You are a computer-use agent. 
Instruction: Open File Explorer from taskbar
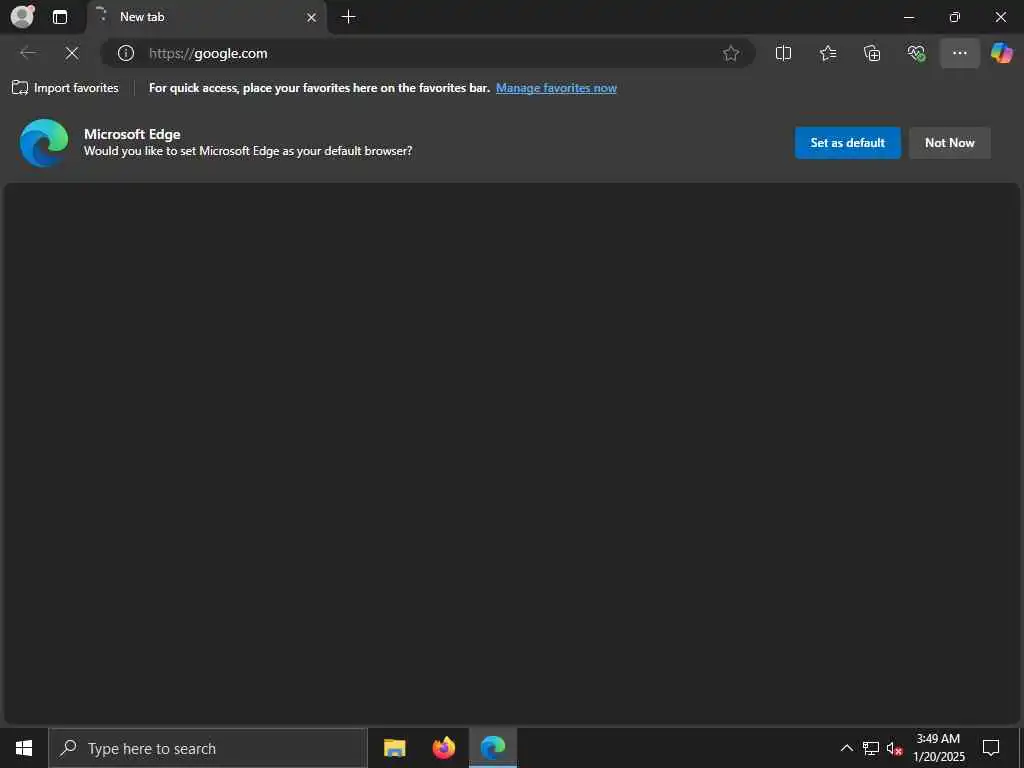coord(394,748)
